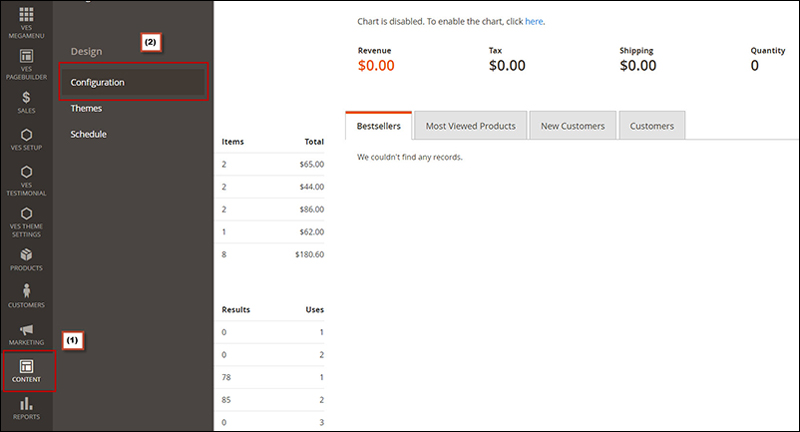Switch to the Bestsellers tab
800x432 pixels.
pyautogui.click(x=379, y=126)
